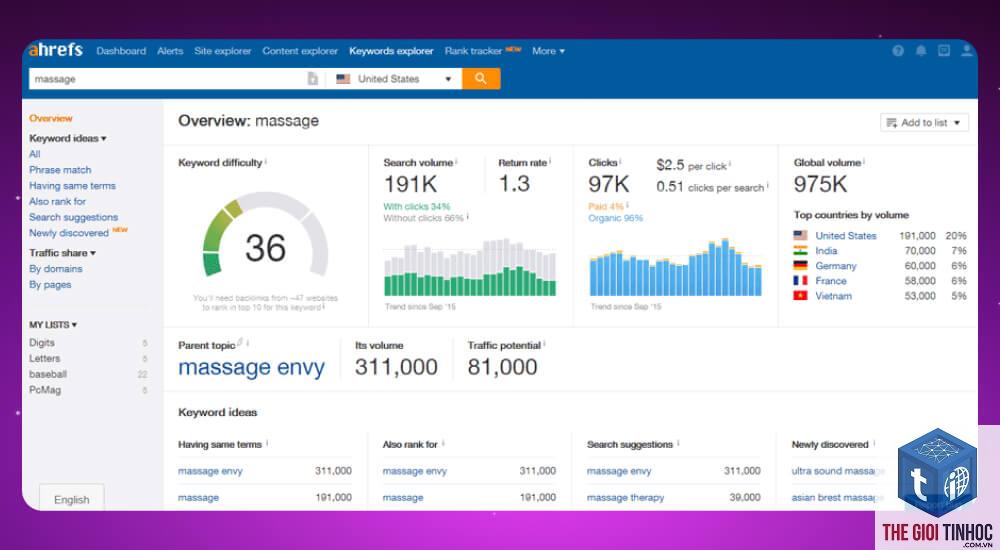Click the Search suggestions info icon
1000x550 pixels.
pos(679,443)
